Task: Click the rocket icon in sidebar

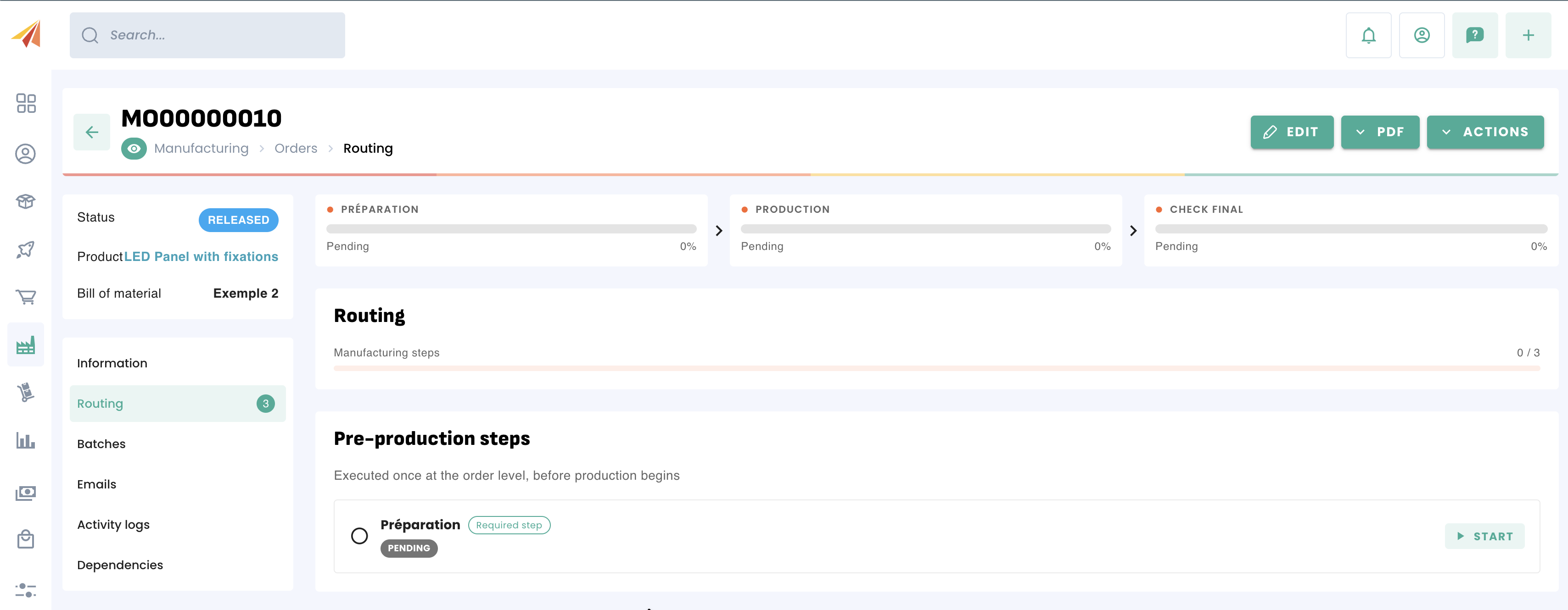Action: tap(26, 250)
